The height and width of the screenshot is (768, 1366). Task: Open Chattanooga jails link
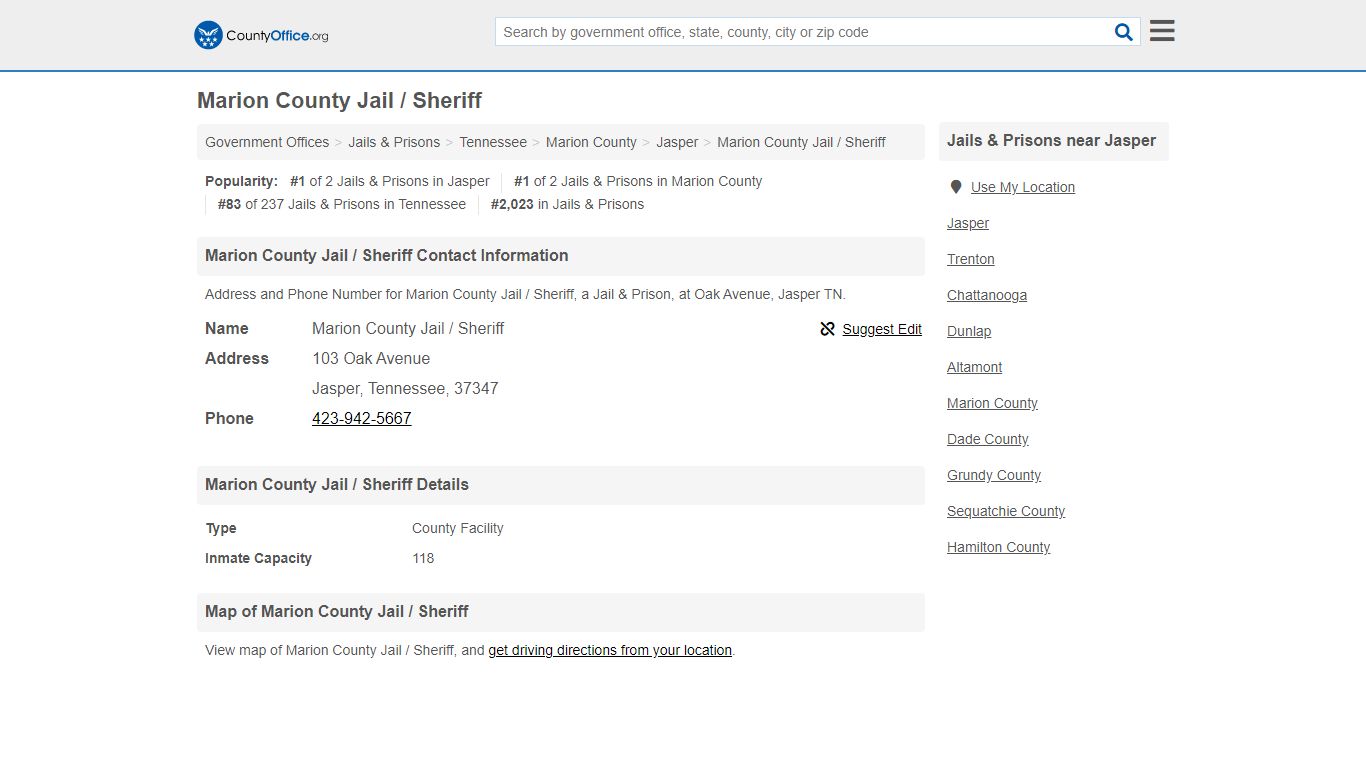click(987, 295)
